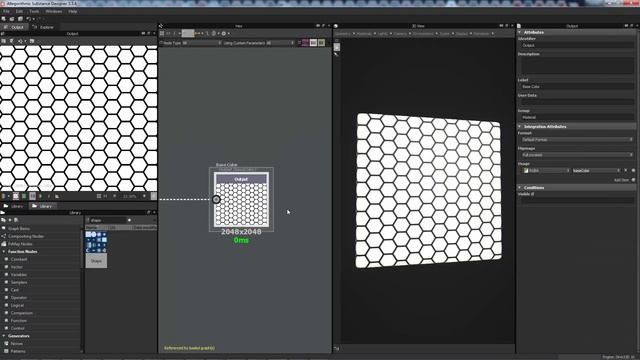This screenshot has width=640, height=360.
Task: Remove the baseColor usage item
Action: coord(626,171)
